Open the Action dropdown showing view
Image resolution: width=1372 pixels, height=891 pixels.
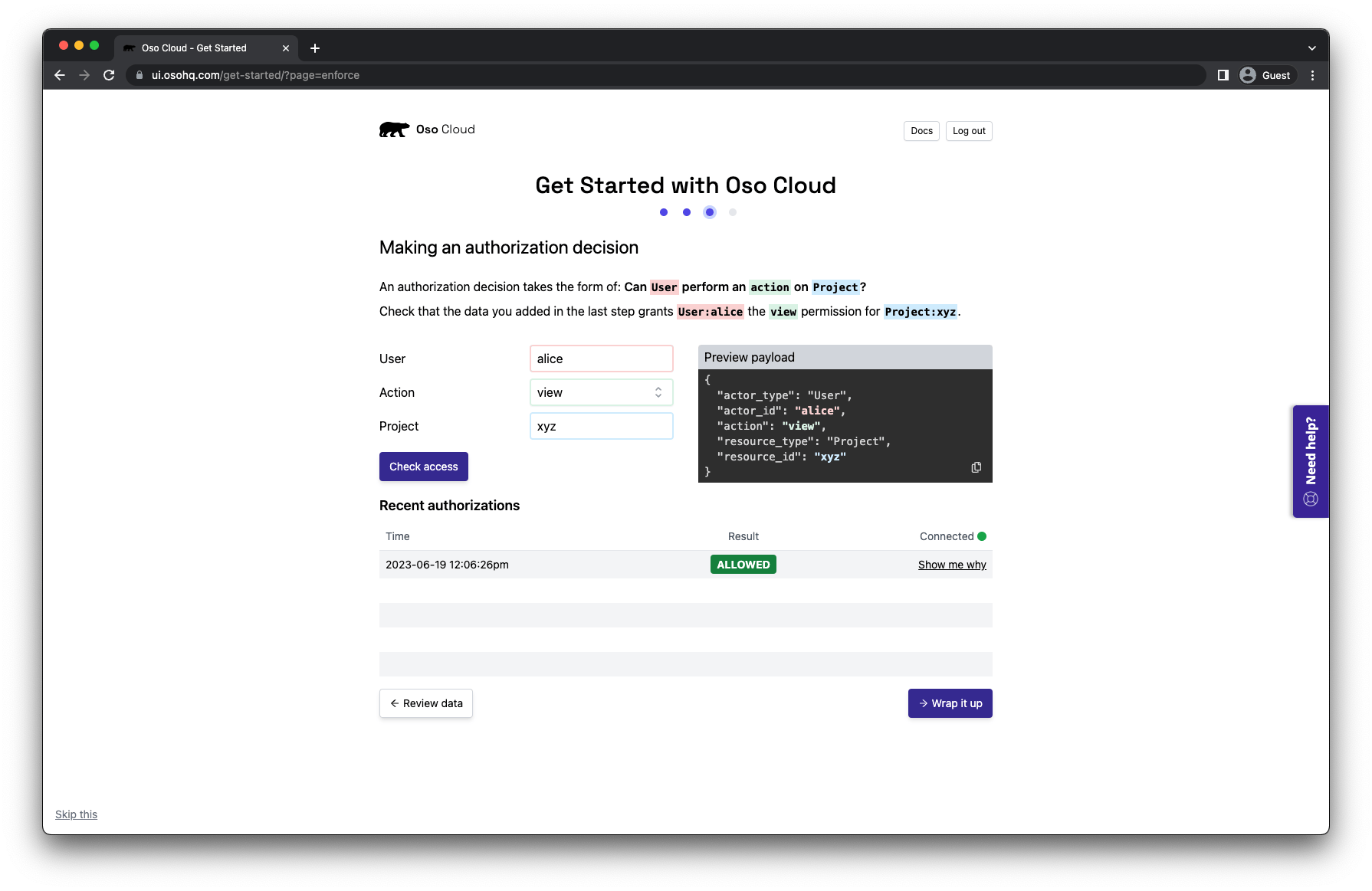click(602, 392)
